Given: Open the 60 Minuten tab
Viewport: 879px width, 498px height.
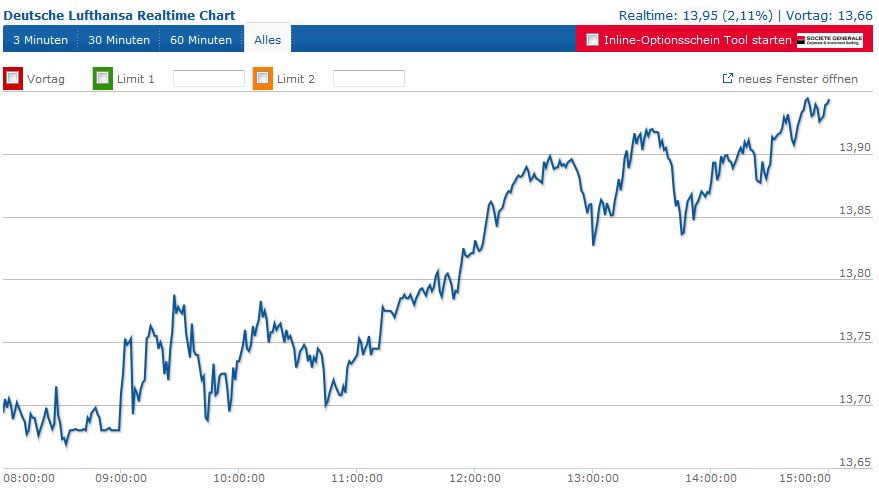Looking at the screenshot, I should coord(201,40).
